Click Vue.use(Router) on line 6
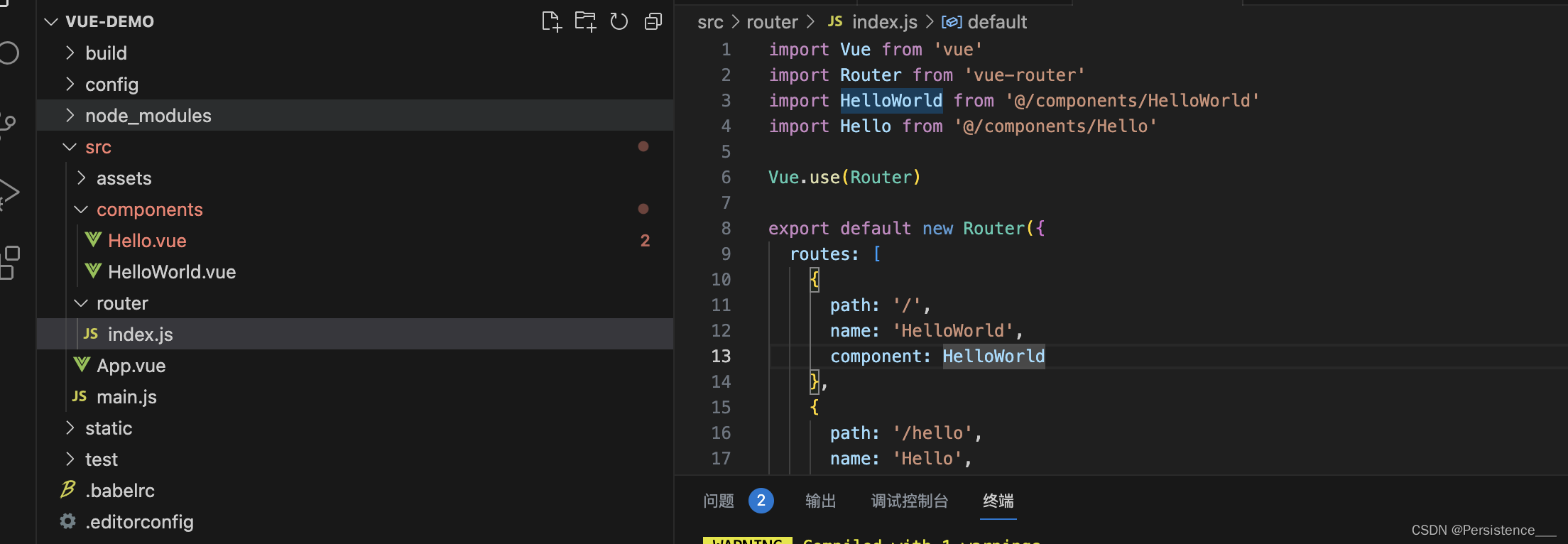This screenshot has width=1568, height=544. coord(844,177)
